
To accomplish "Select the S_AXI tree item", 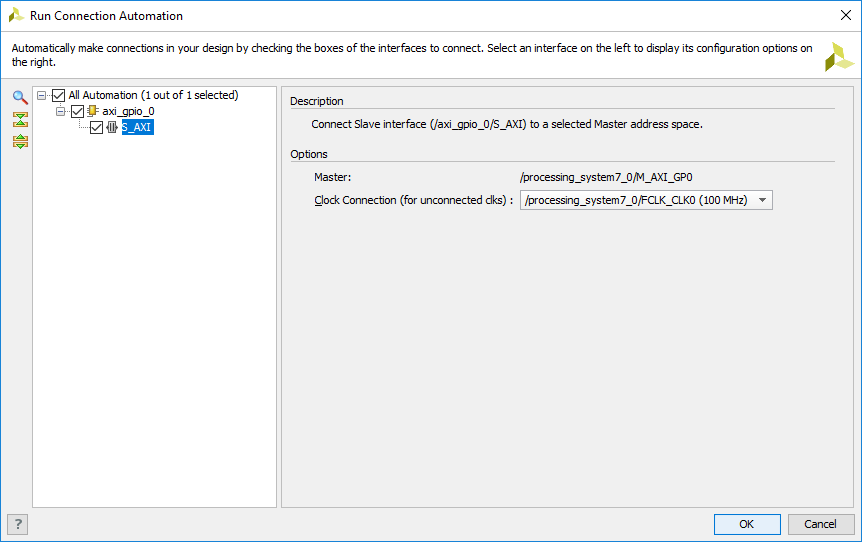I will (x=137, y=128).
